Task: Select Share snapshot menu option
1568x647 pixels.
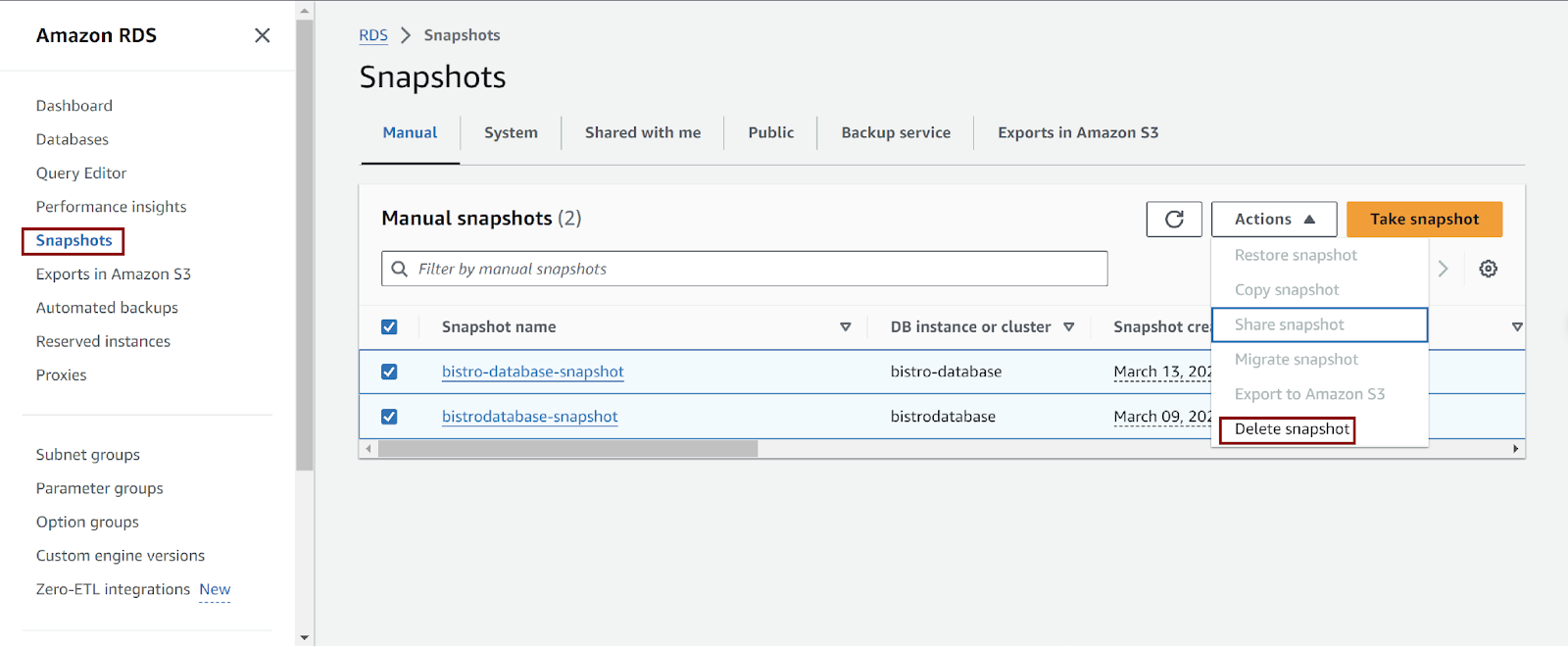Action: tap(1319, 324)
